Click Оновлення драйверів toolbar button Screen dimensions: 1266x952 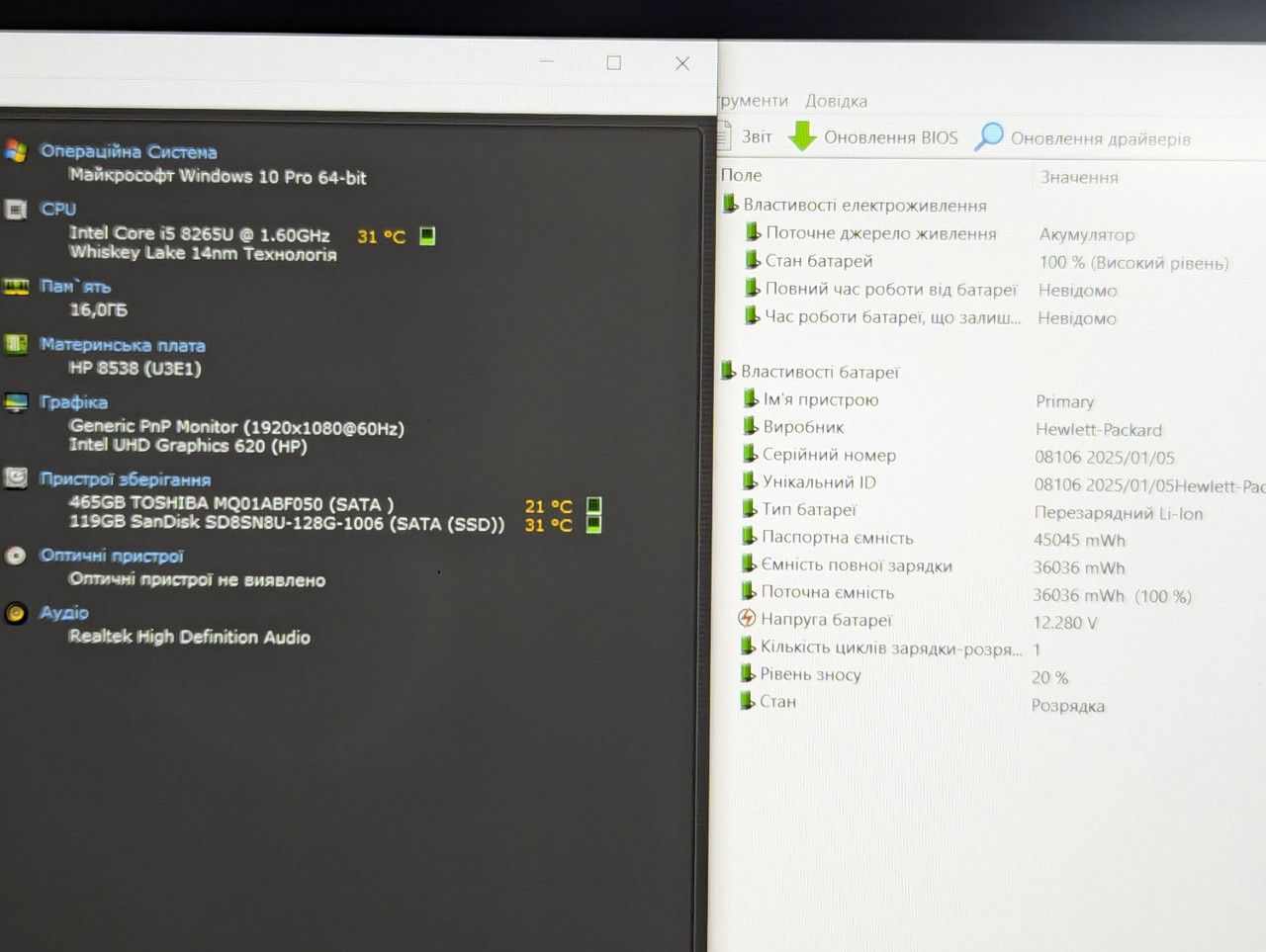(x=1083, y=138)
